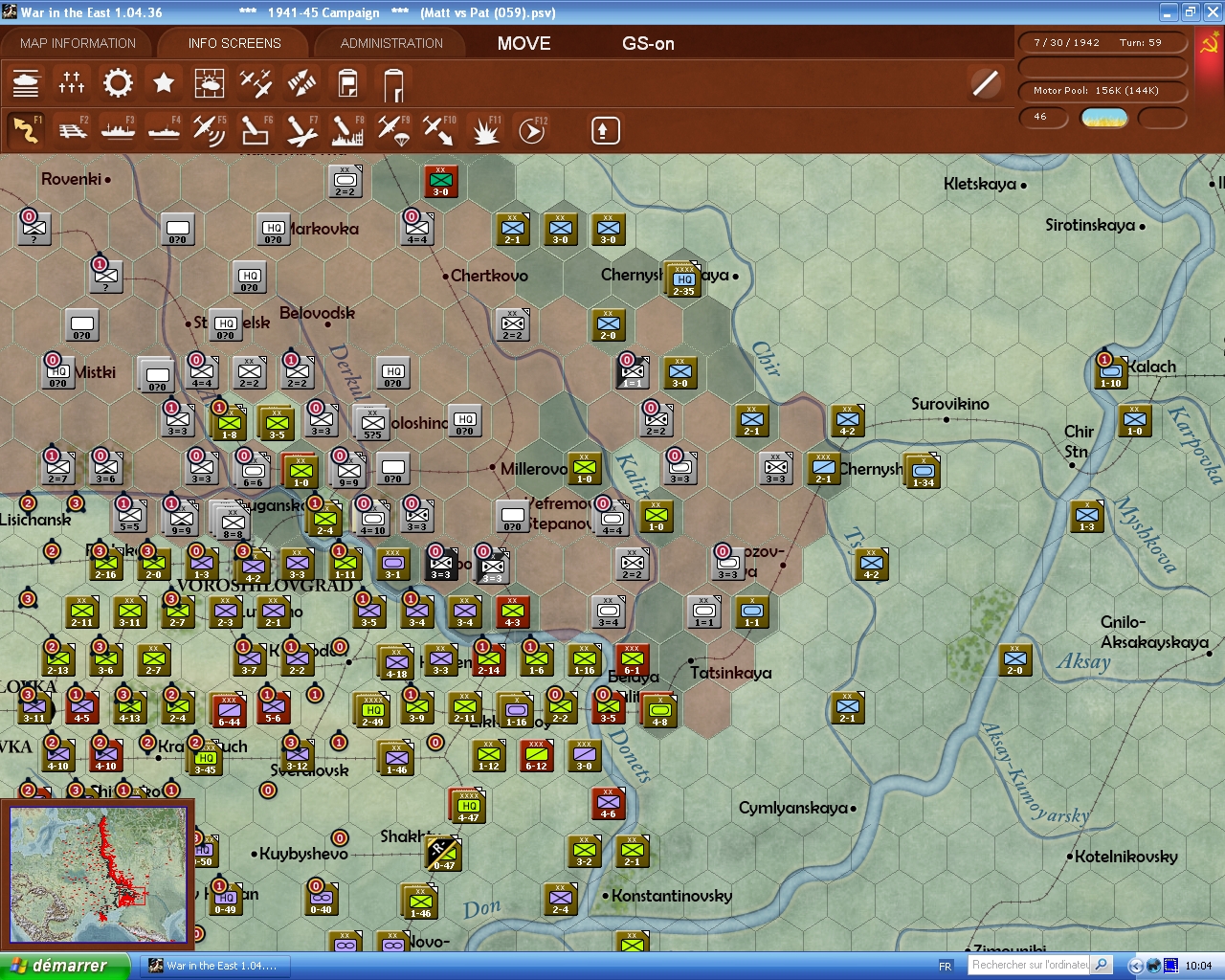Select the HQ counter labeled 0-49

pos(225,897)
